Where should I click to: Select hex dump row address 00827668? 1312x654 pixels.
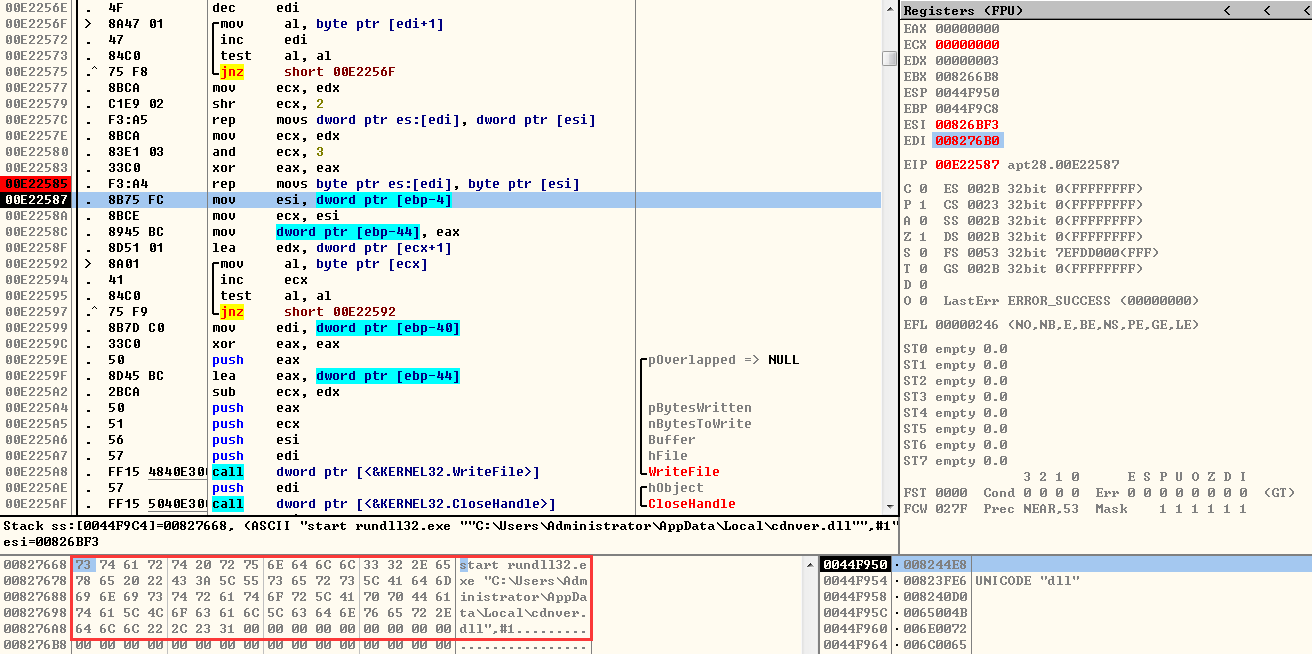coord(34,565)
